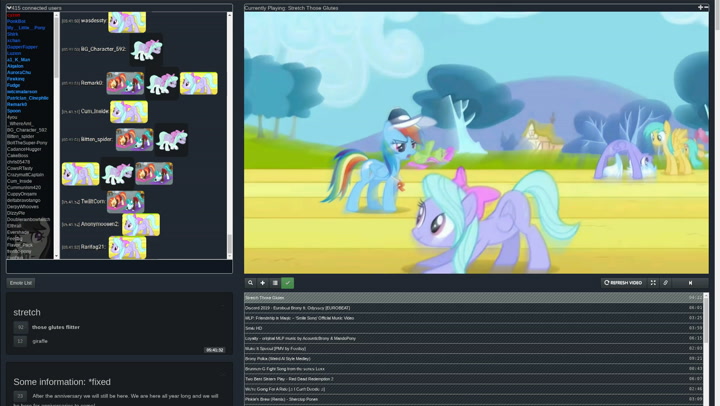Select 'Two Best Sisters Play' playlist entry

[473, 379]
